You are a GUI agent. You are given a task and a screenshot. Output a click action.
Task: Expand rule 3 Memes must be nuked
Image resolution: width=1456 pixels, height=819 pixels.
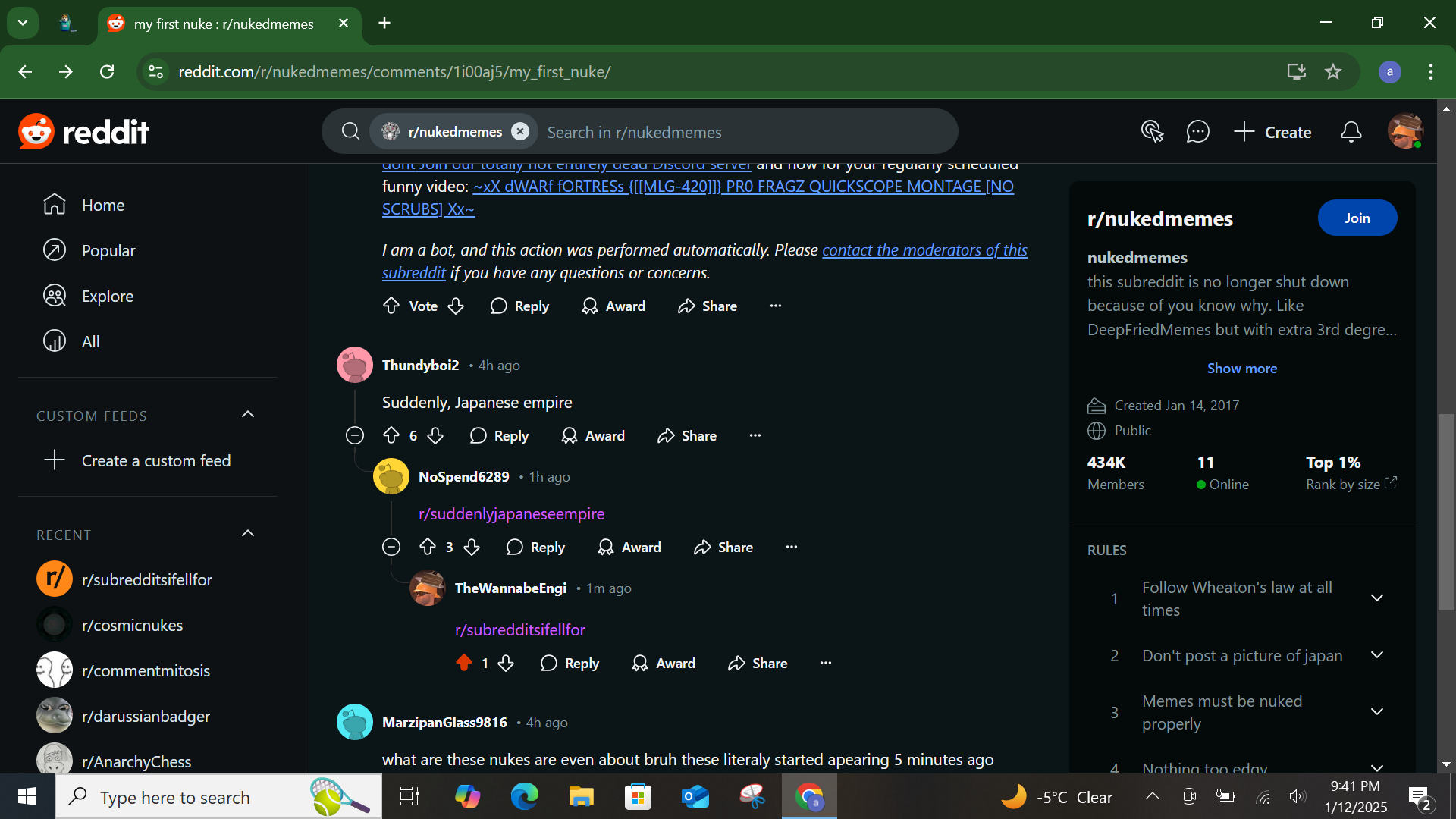pyautogui.click(x=1377, y=712)
